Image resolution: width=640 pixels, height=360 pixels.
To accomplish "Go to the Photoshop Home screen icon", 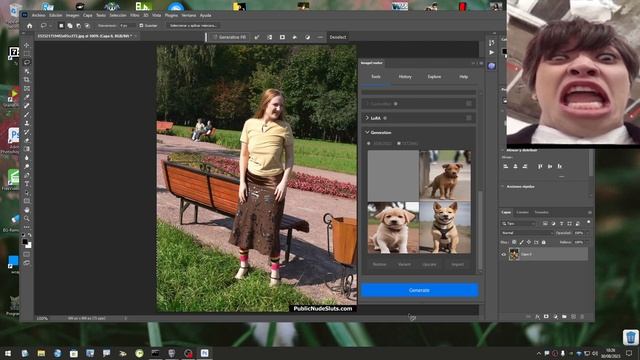I will (x=29, y=25).
